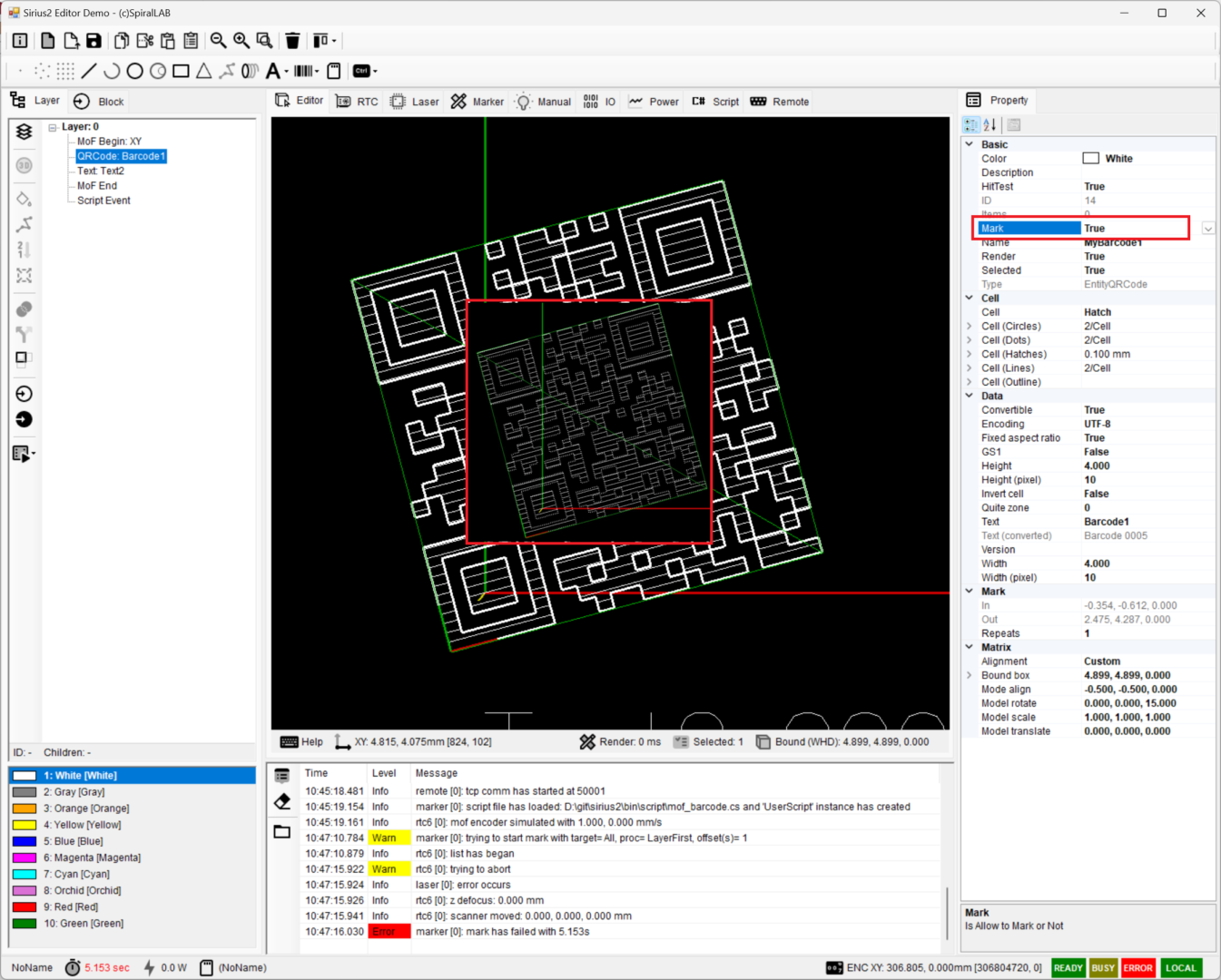Select the Red pen color swatch
Image resolution: width=1221 pixels, height=980 pixels.
tap(25, 907)
